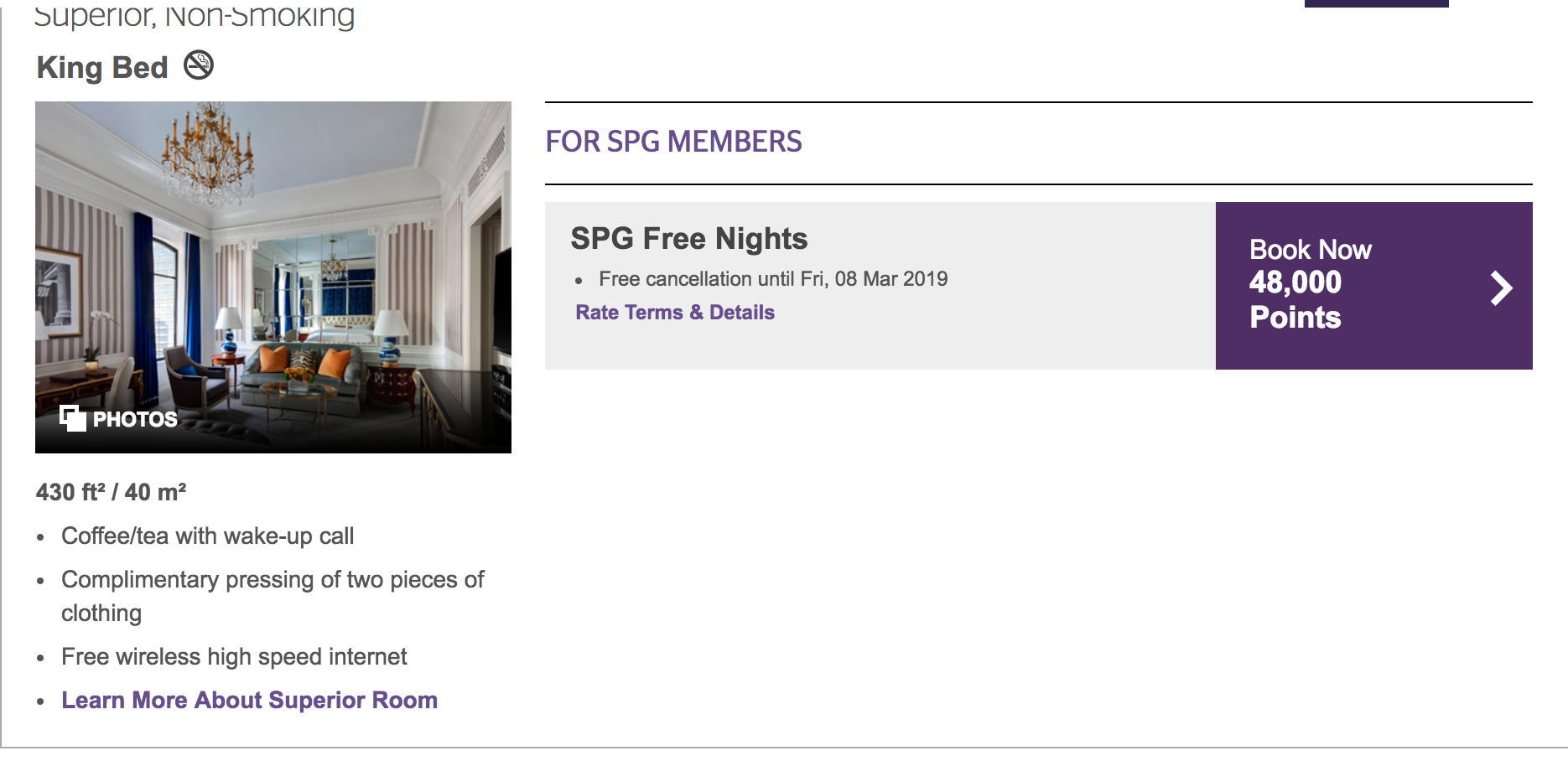Click the 430 ft² / 40 m² room size
The image size is (1568, 761).
[x=112, y=492]
